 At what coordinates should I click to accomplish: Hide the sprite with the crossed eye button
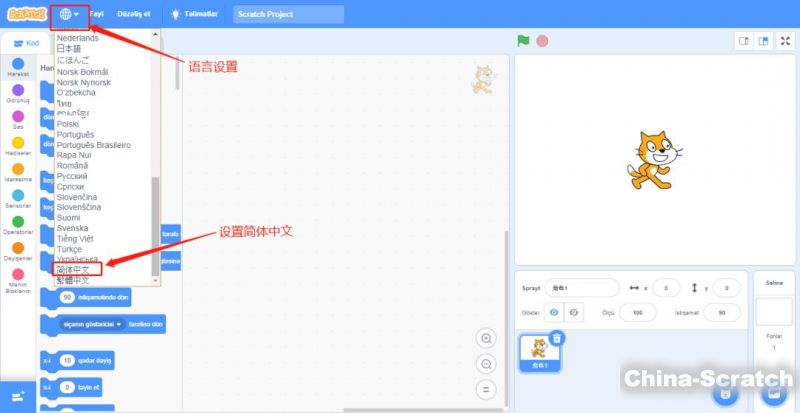coord(574,313)
